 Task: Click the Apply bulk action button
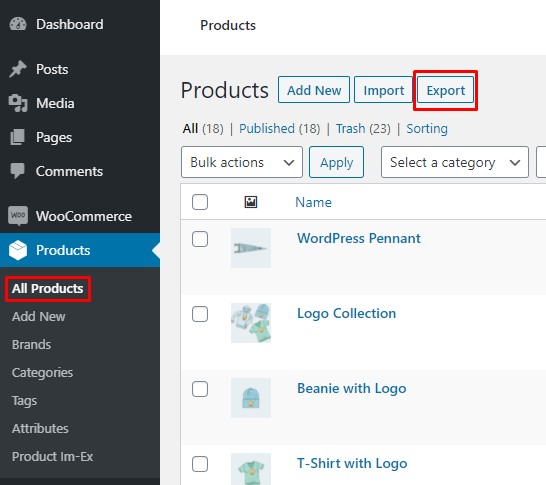tap(336, 162)
